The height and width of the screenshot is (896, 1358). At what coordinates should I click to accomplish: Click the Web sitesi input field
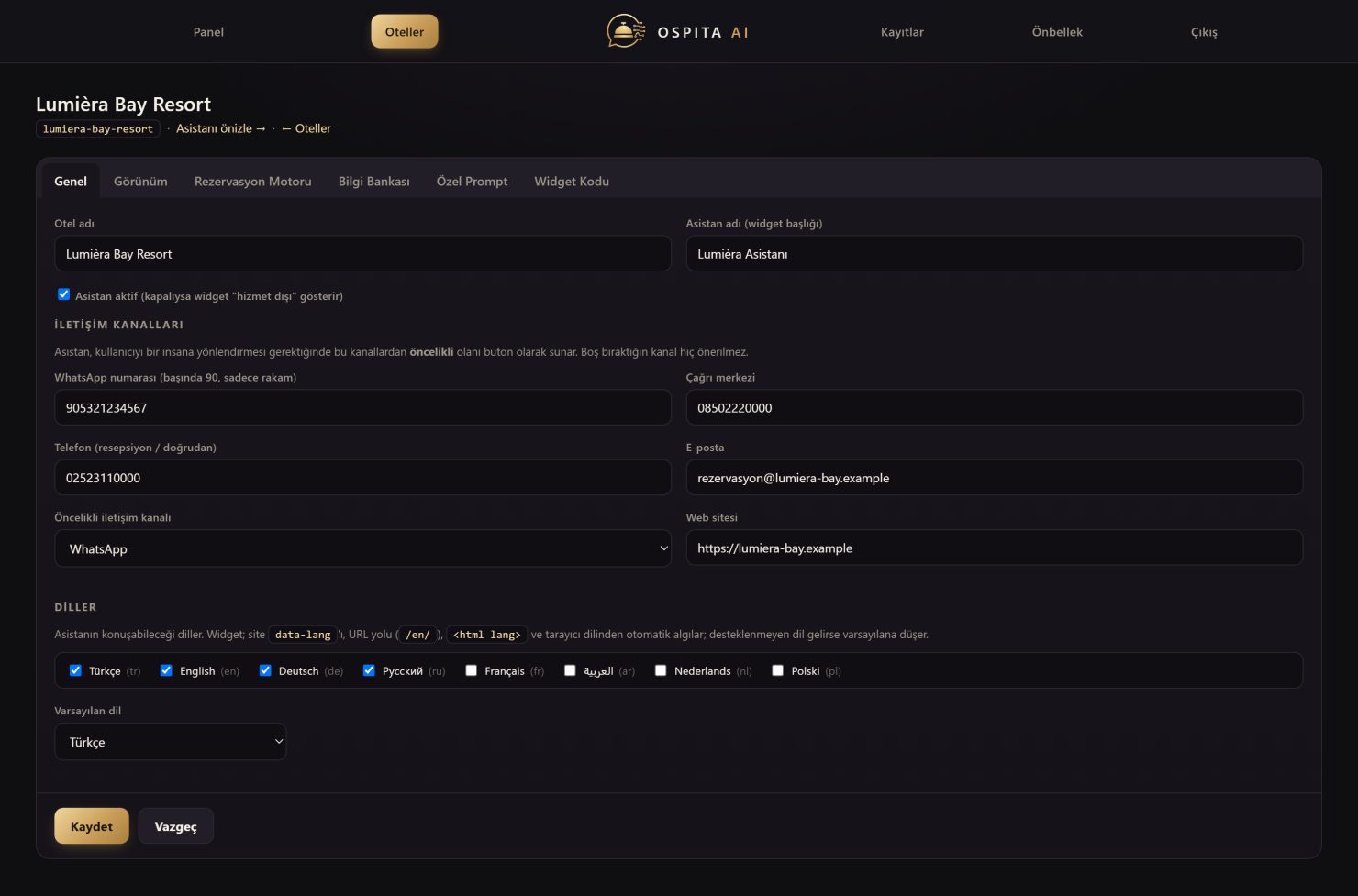point(995,548)
